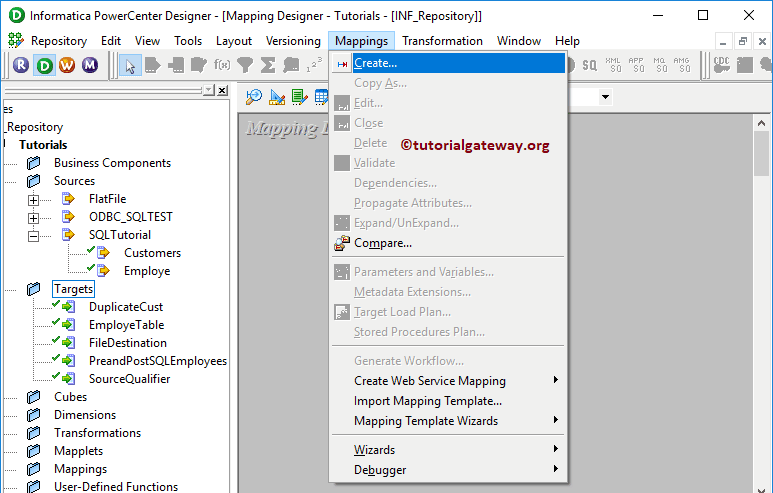Click the folder icon beside Business Components
This screenshot has height=493, width=773.
pos(34,163)
